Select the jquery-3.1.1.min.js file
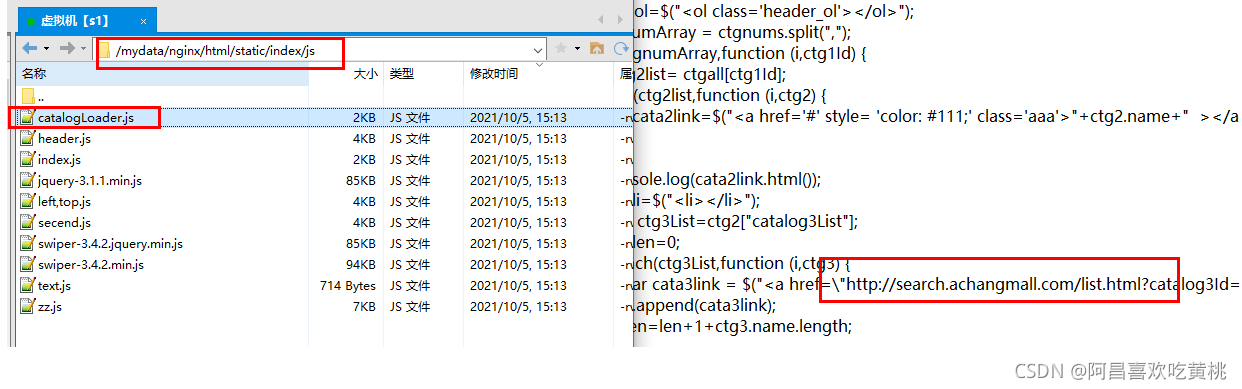The height and width of the screenshot is (389, 1242). pos(89,181)
